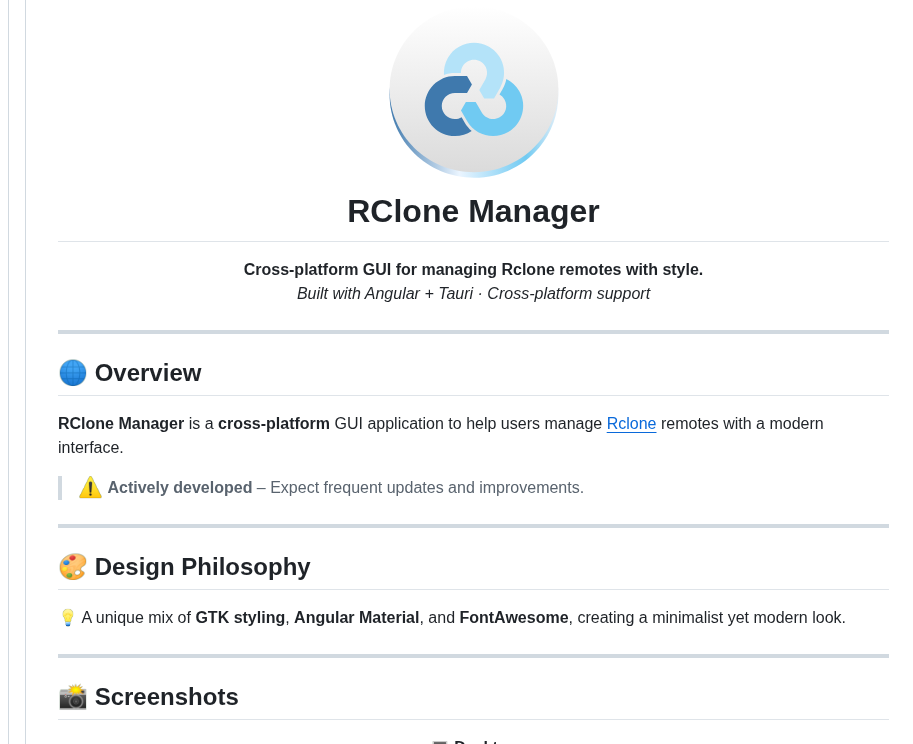Click the globe emoji beside Overview

pyautogui.click(x=73, y=373)
